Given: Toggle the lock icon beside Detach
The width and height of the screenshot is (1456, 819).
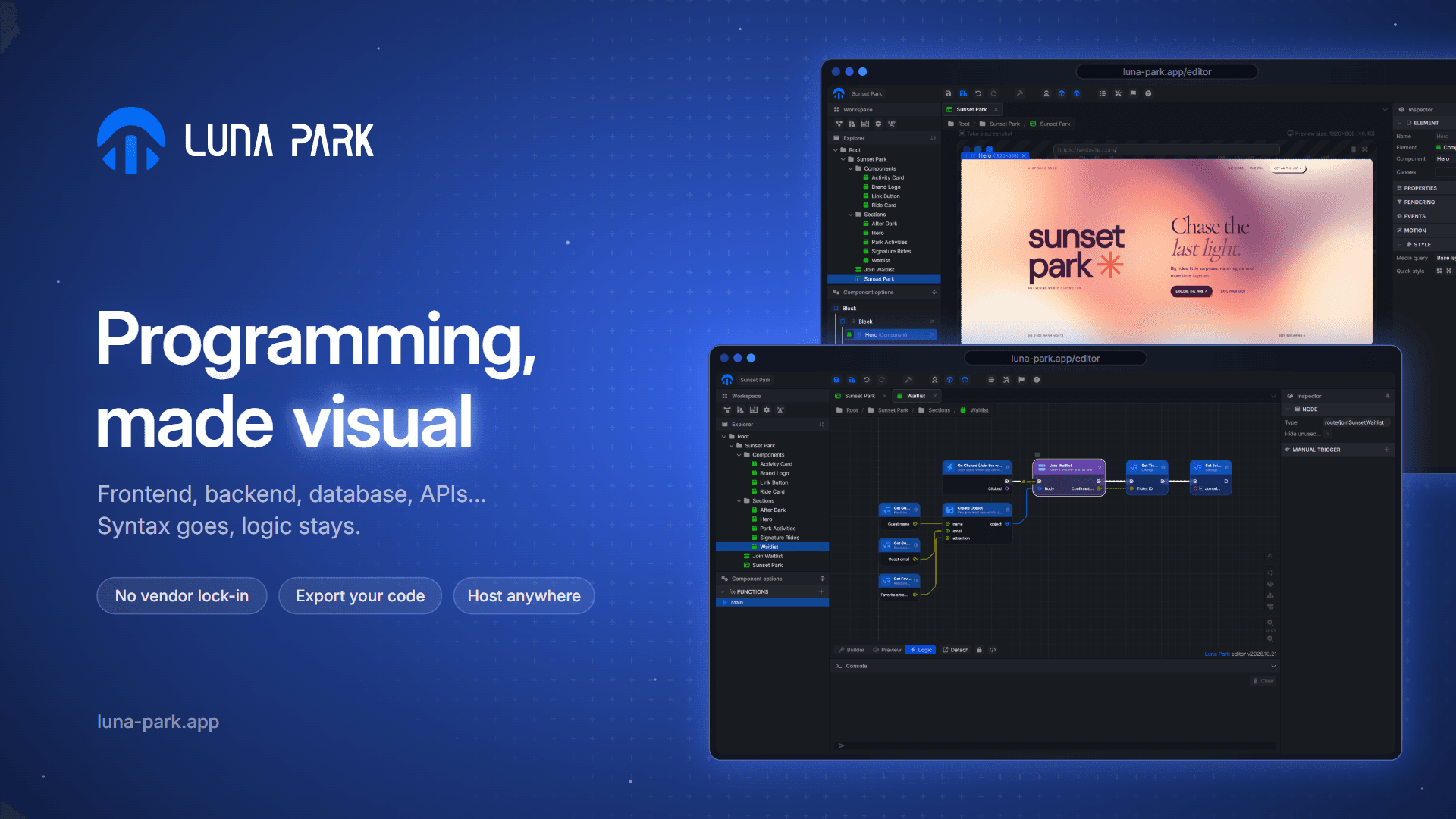Looking at the screenshot, I should coord(979,650).
